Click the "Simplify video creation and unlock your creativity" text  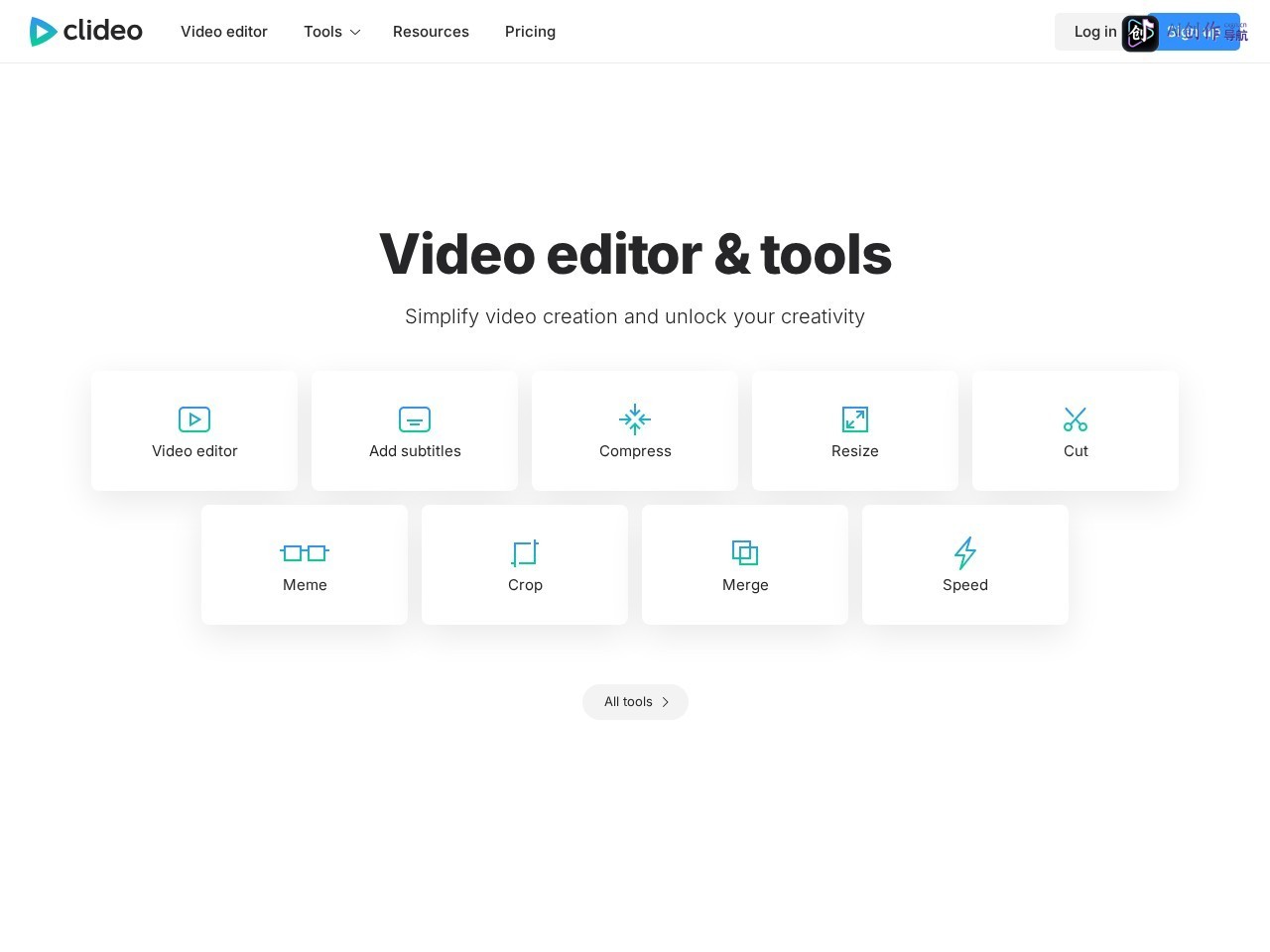(635, 316)
